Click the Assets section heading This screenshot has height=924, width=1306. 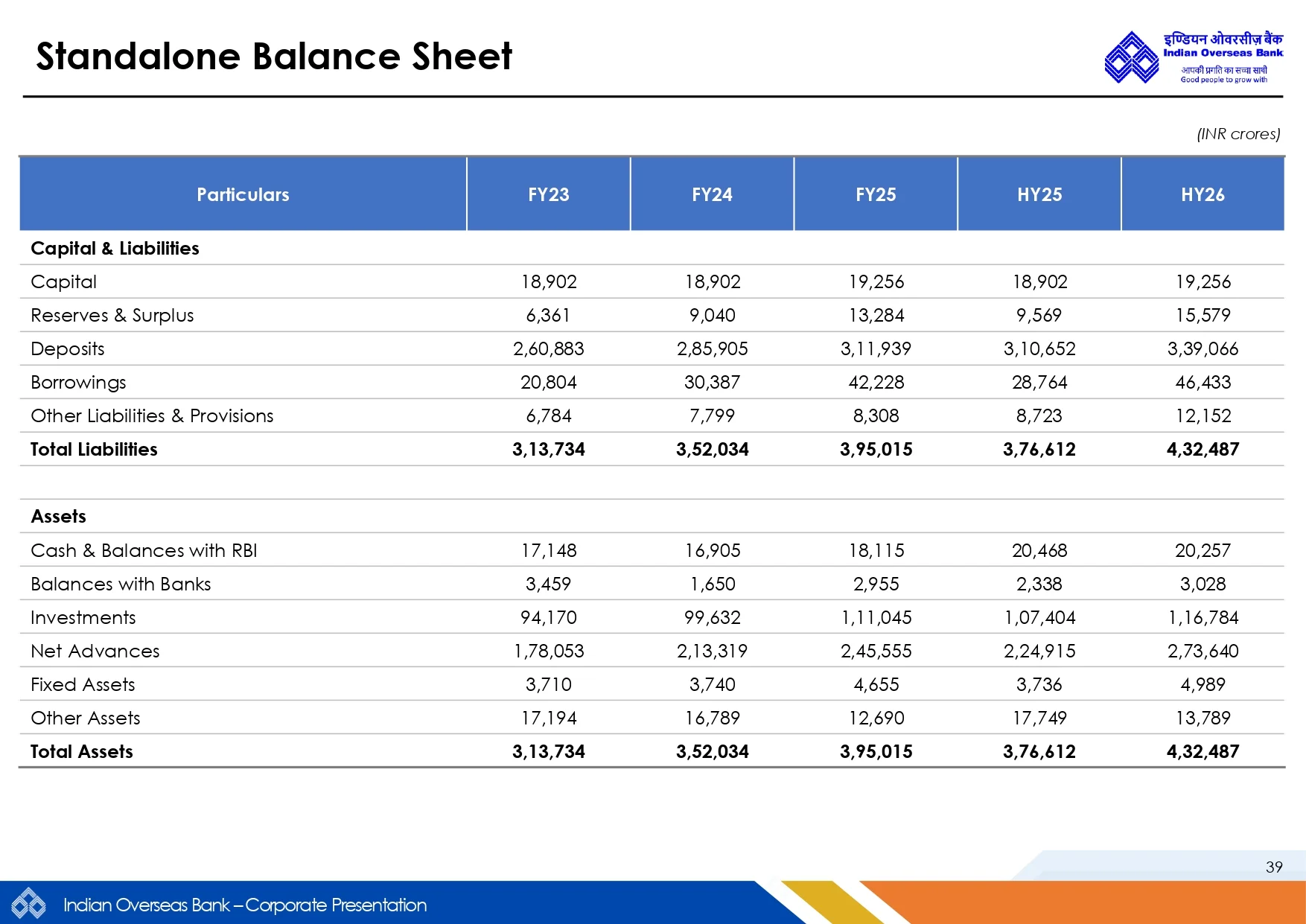(x=58, y=516)
